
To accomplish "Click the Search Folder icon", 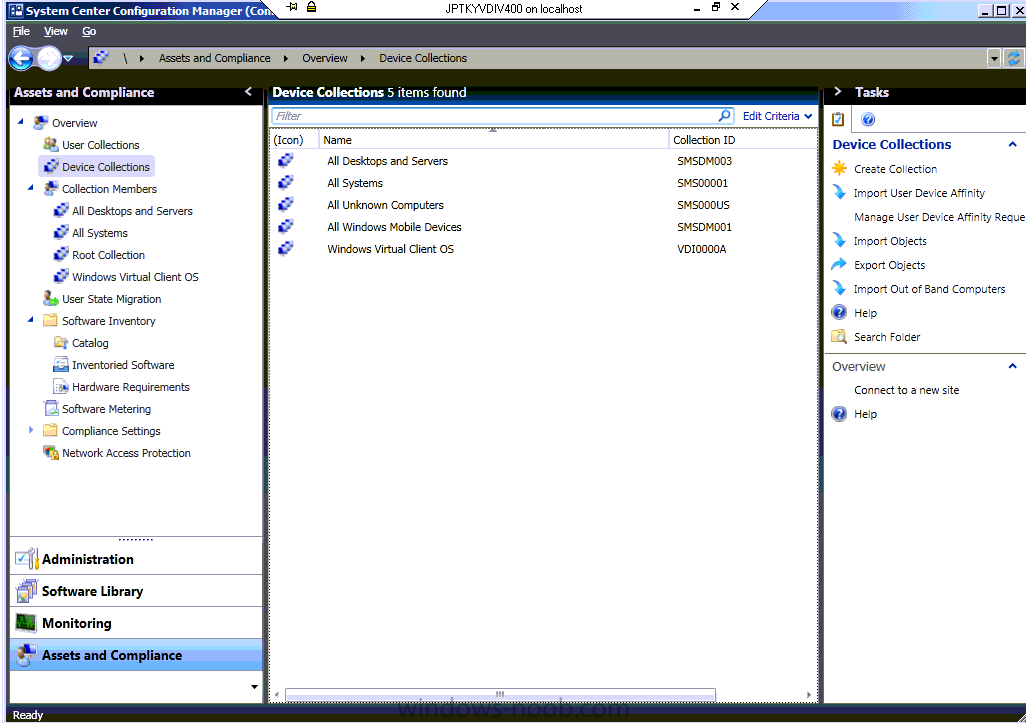I will (839, 337).
